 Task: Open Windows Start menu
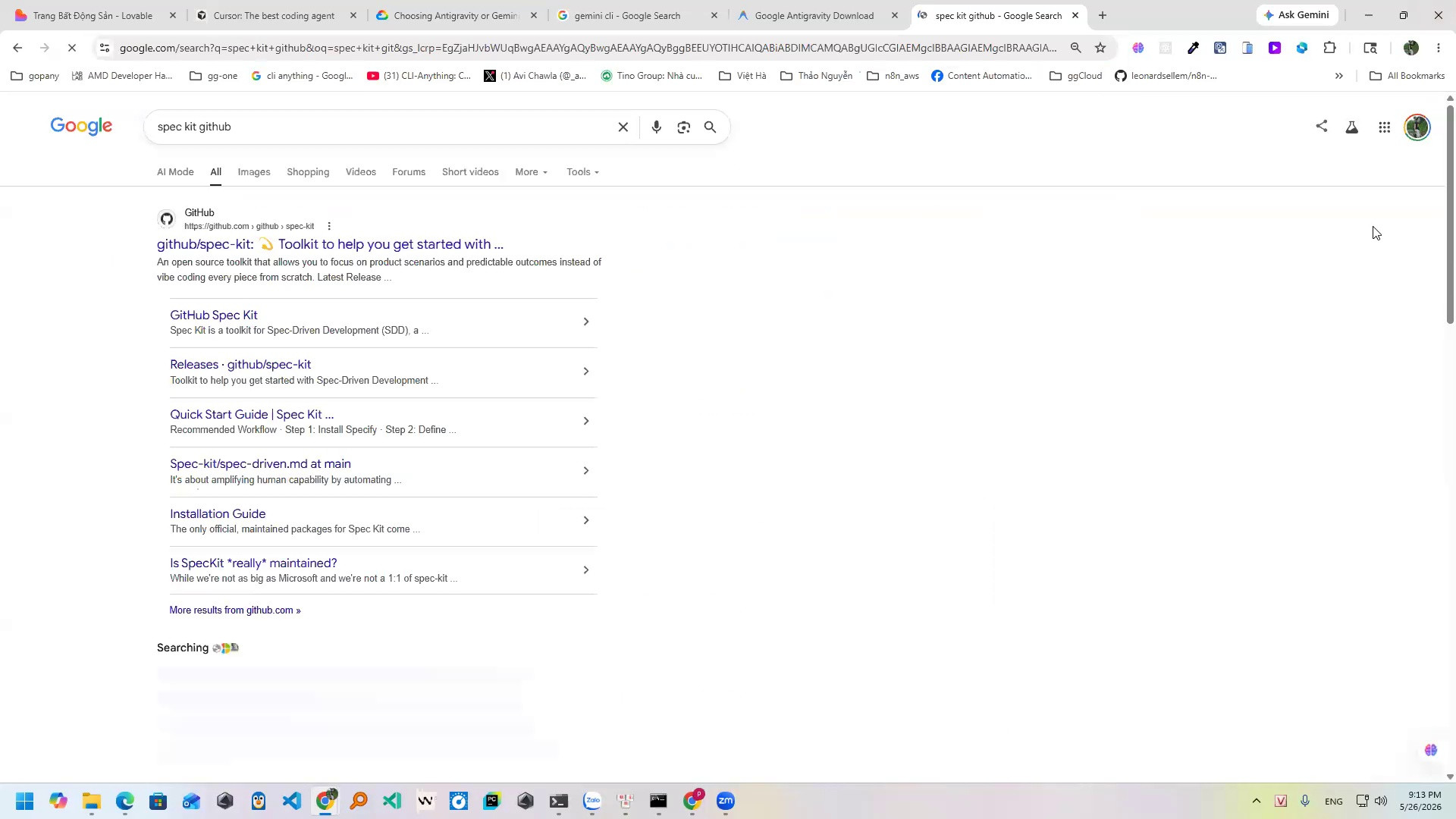click(x=24, y=801)
